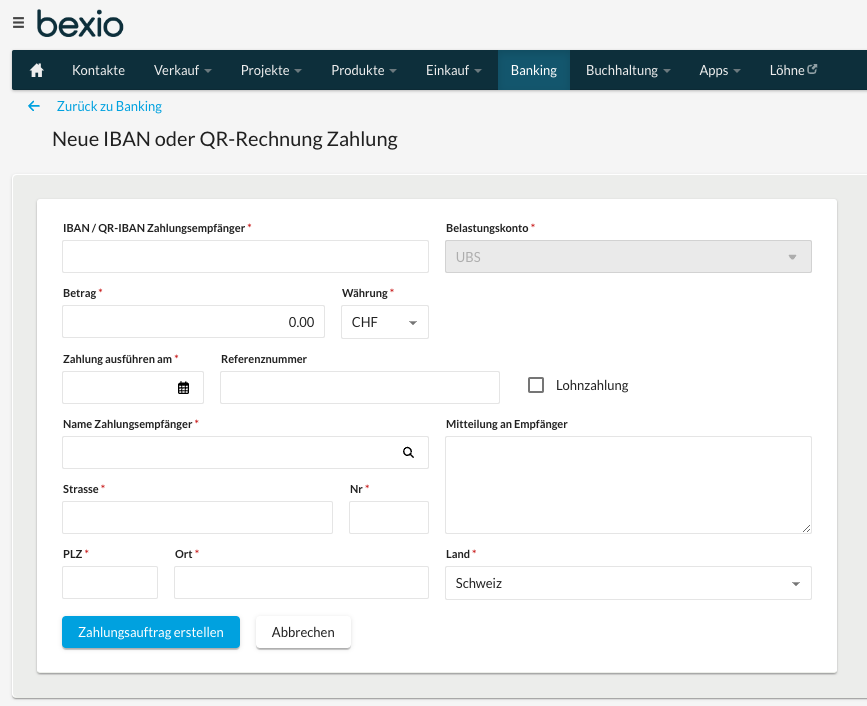Click the Betrag amount field
Image resolution: width=867 pixels, height=706 pixels.
click(x=194, y=322)
